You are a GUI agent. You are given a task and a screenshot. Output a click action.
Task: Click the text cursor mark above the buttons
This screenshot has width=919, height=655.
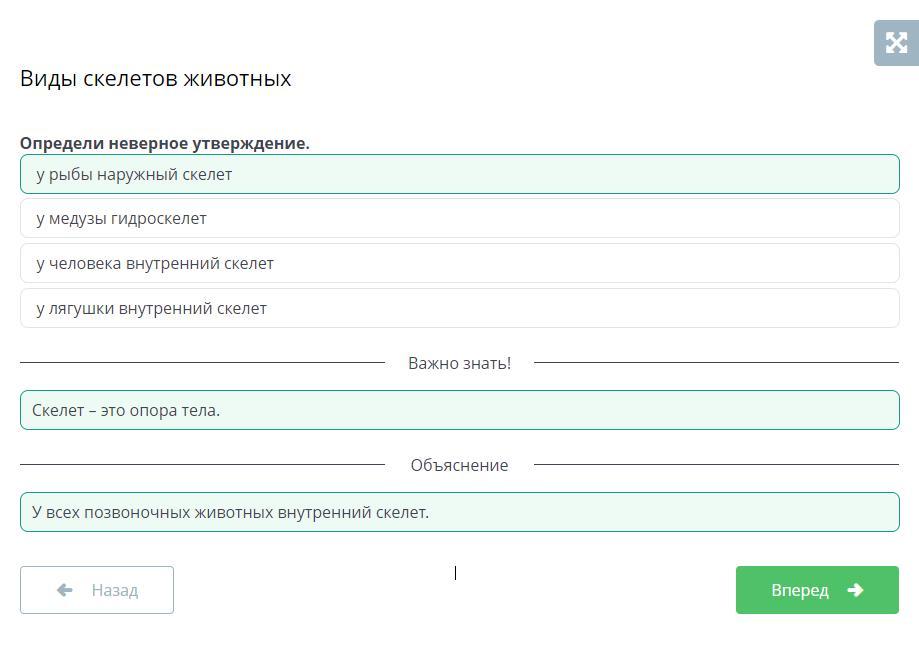[x=455, y=572]
